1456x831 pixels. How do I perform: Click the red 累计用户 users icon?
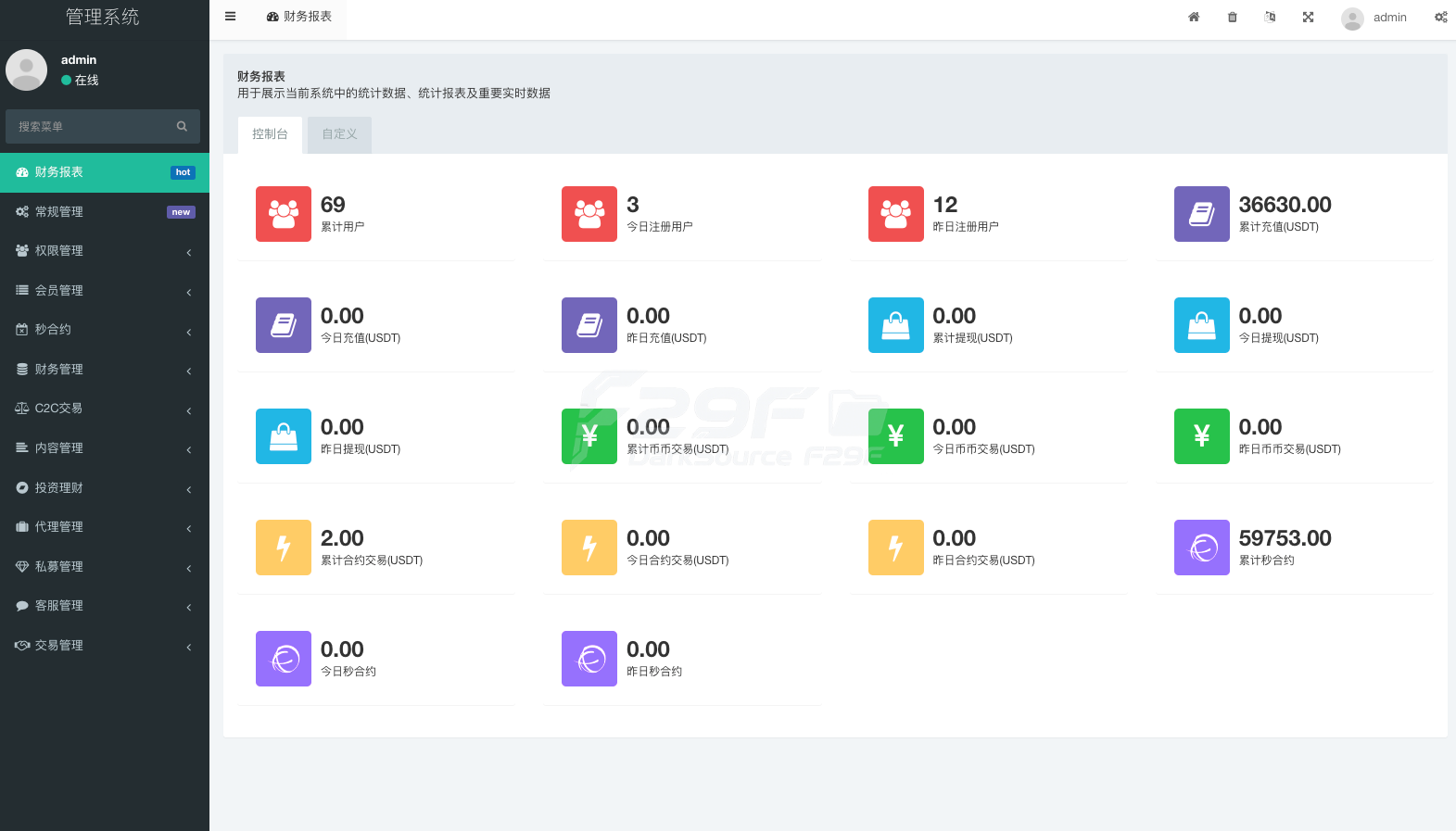tap(284, 214)
